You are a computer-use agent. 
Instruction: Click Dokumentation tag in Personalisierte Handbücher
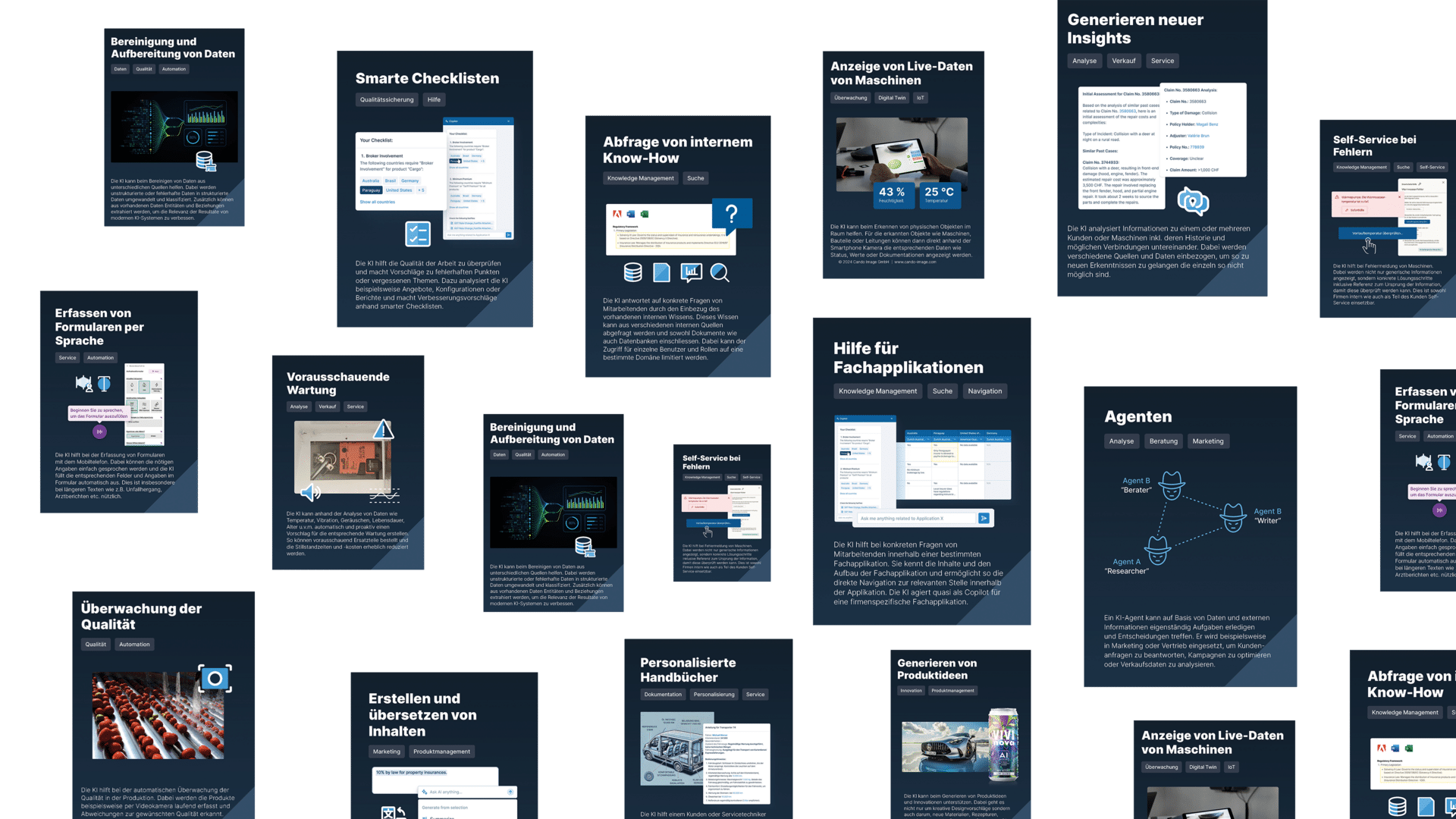click(x=663, y=695)
